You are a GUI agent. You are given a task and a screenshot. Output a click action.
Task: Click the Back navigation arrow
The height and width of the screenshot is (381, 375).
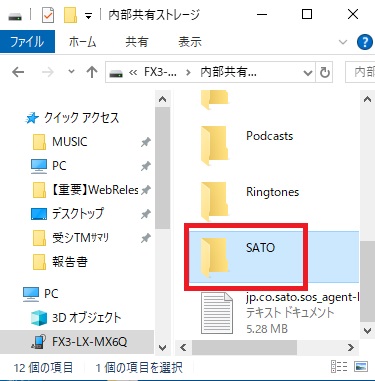tap(18, 72)
